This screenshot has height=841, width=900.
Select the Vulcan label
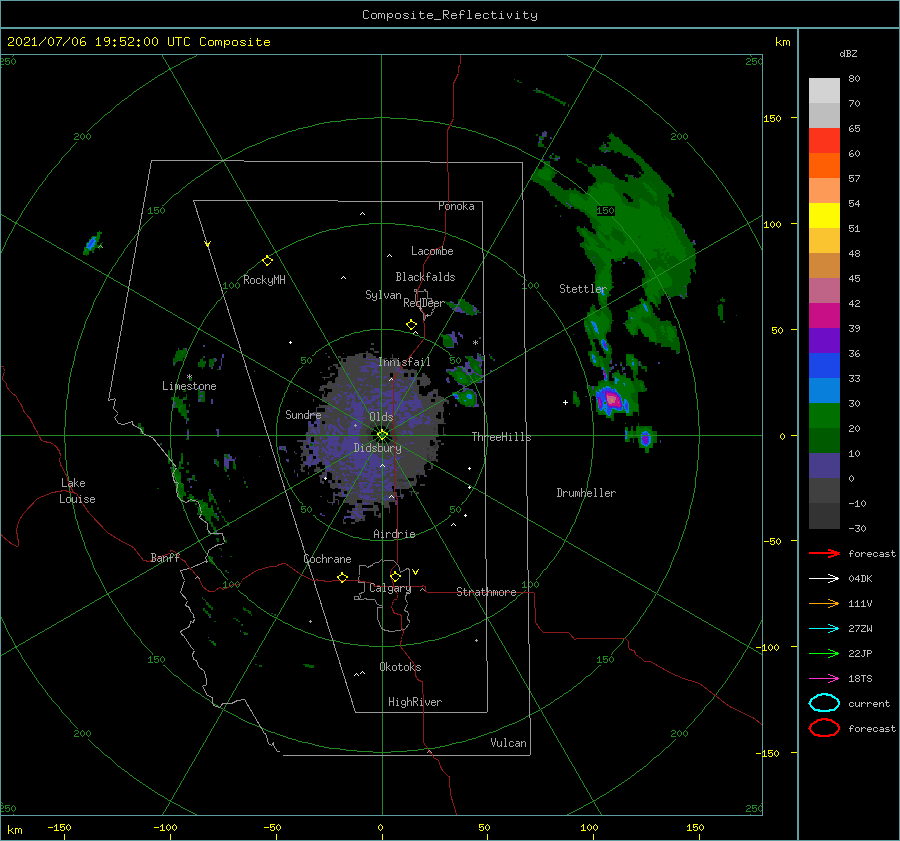point(508,743)
